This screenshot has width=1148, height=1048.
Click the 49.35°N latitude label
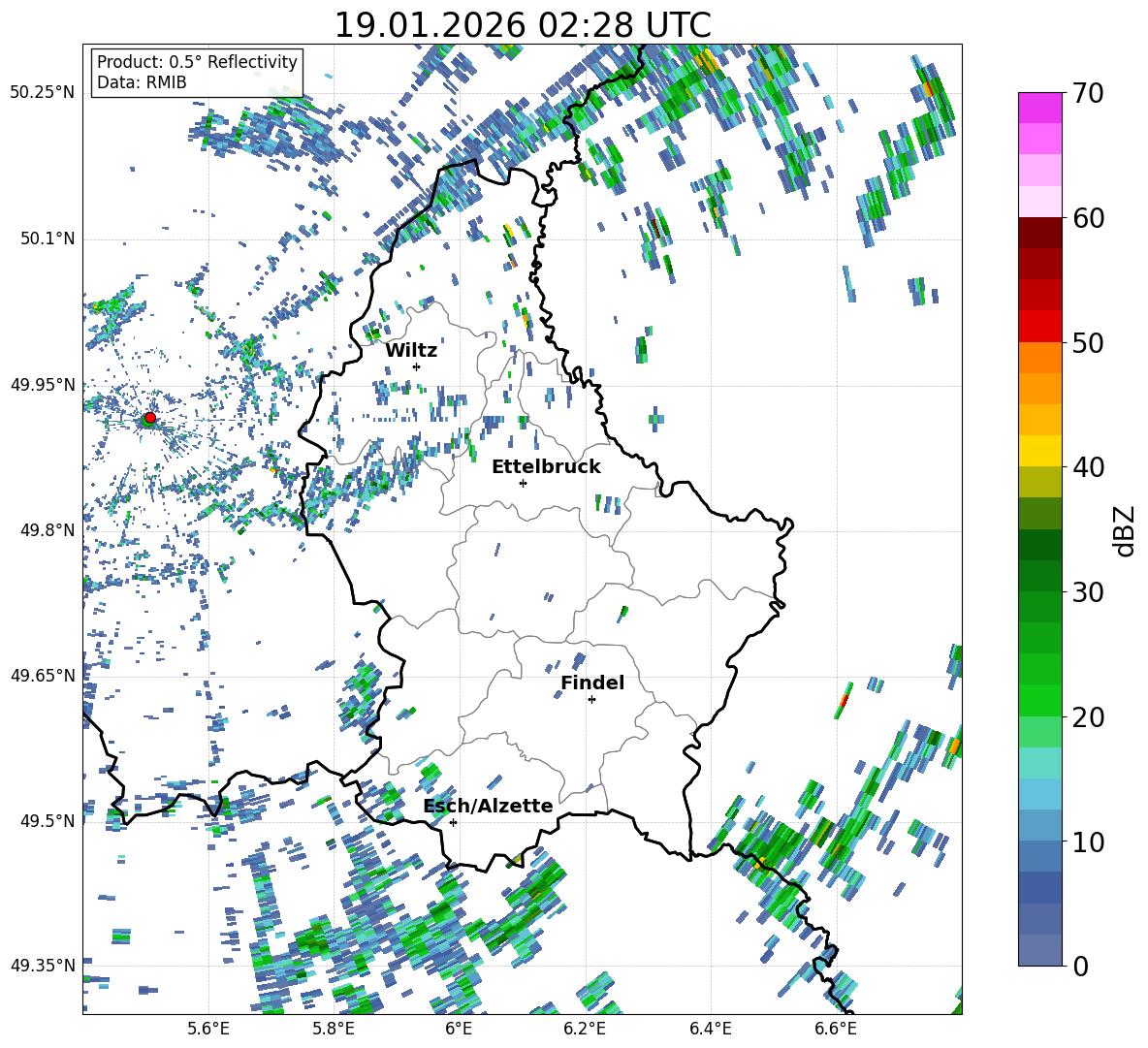tap(43, 966)
